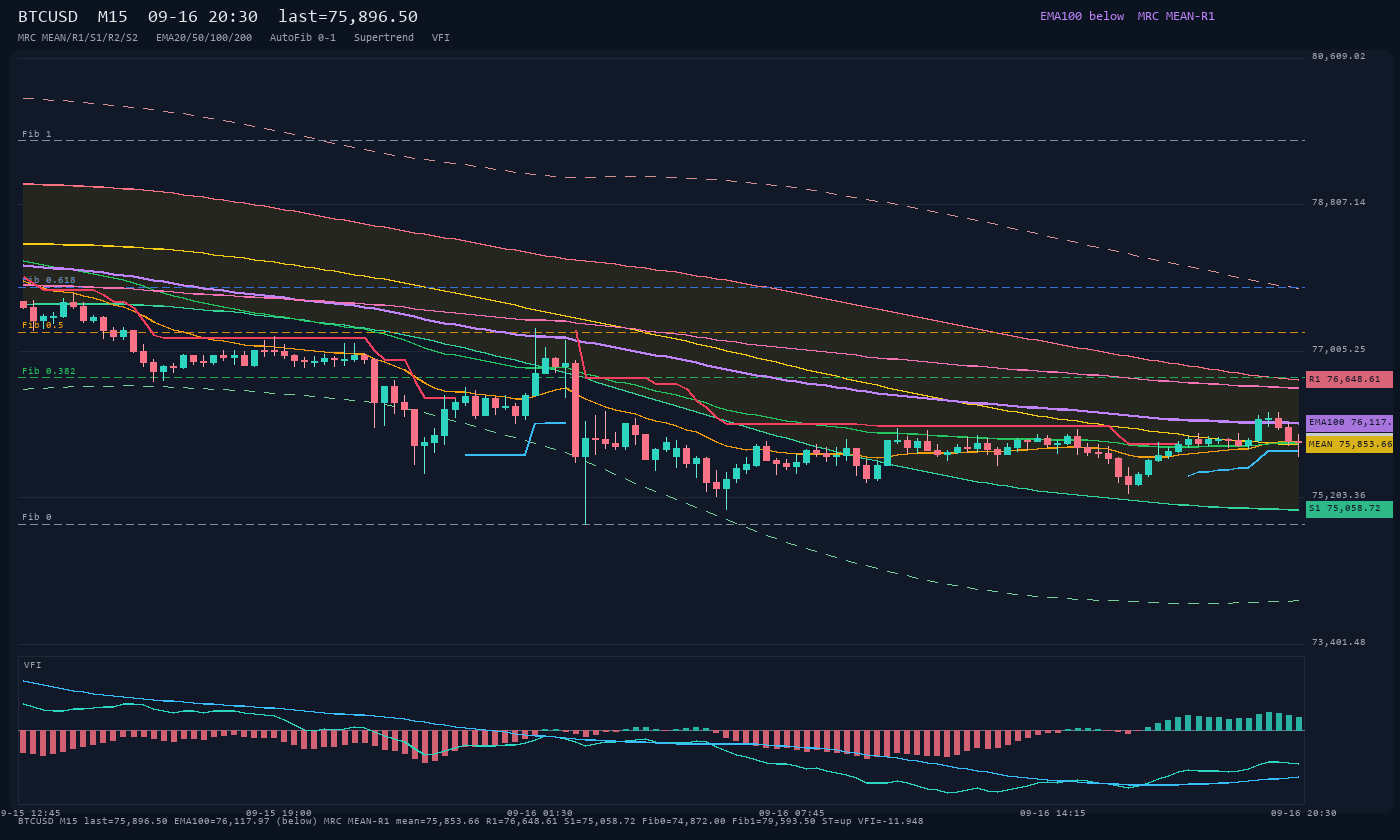Click the R1 76,648.61 price tag
The height and width of the screenshot is (840, 1400).
[1349, 380]
